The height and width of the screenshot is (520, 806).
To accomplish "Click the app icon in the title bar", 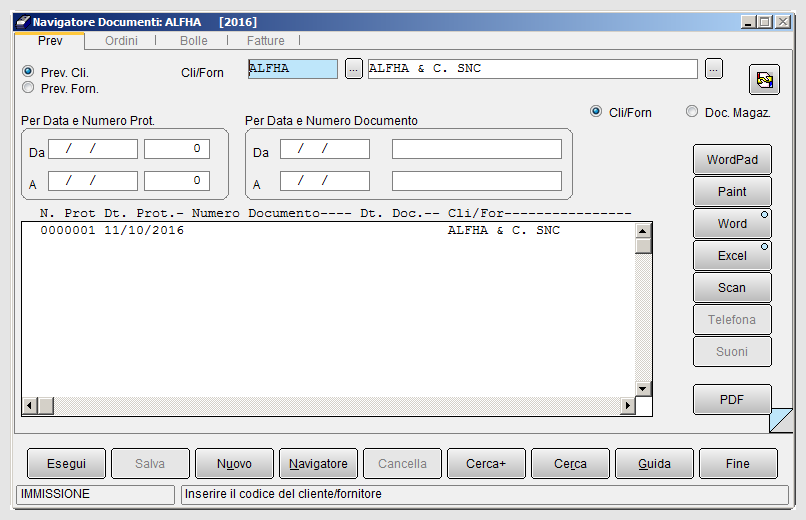I will (x=23, y=22).
